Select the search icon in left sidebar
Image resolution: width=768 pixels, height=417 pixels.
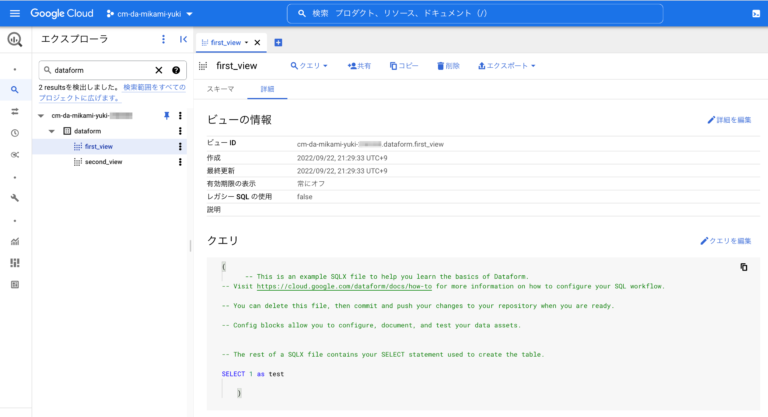[x=15, y=90]
